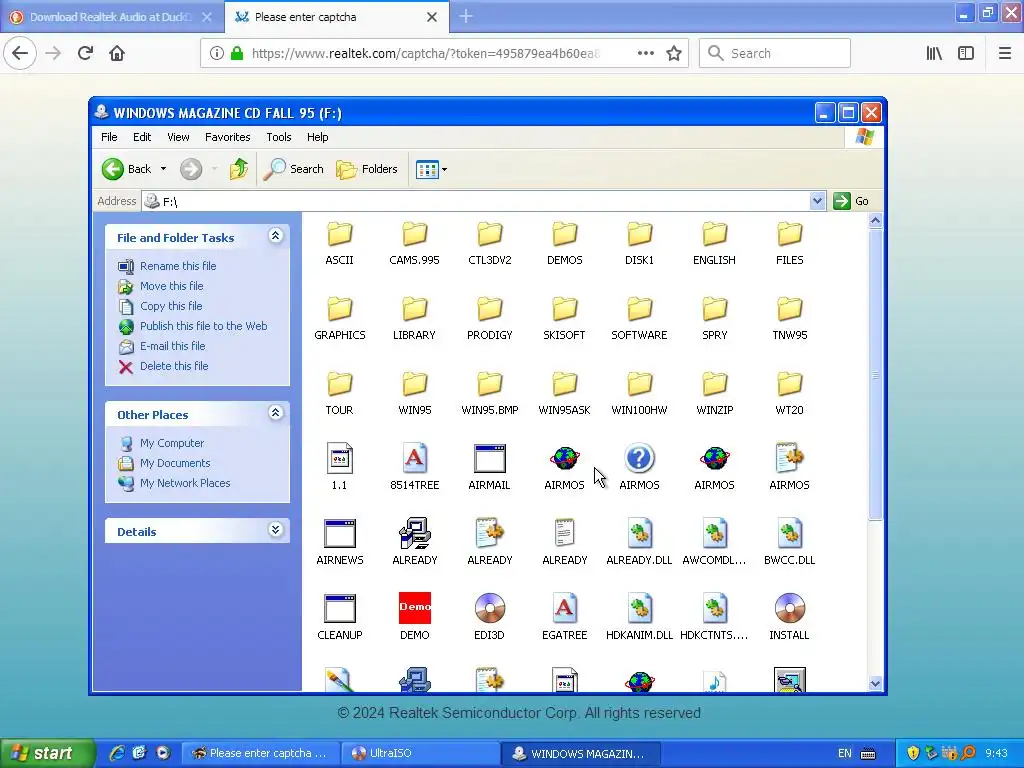Click E-mail this file link

pyautogui.click(x=172, y=346)
